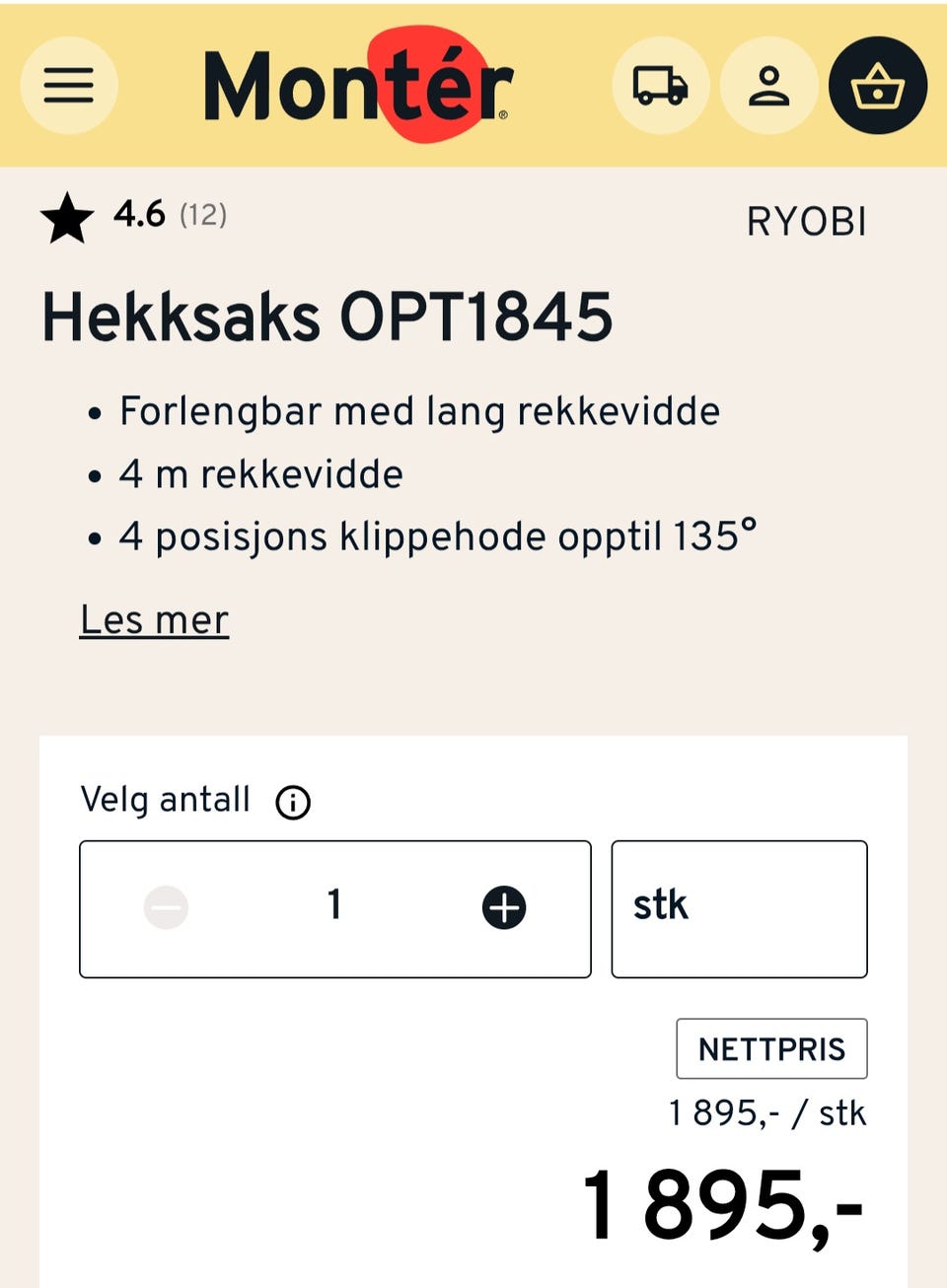Viewport: 947px width, 1288px height.
Task: Open the delivery truck icon
Action: [660, 86]
